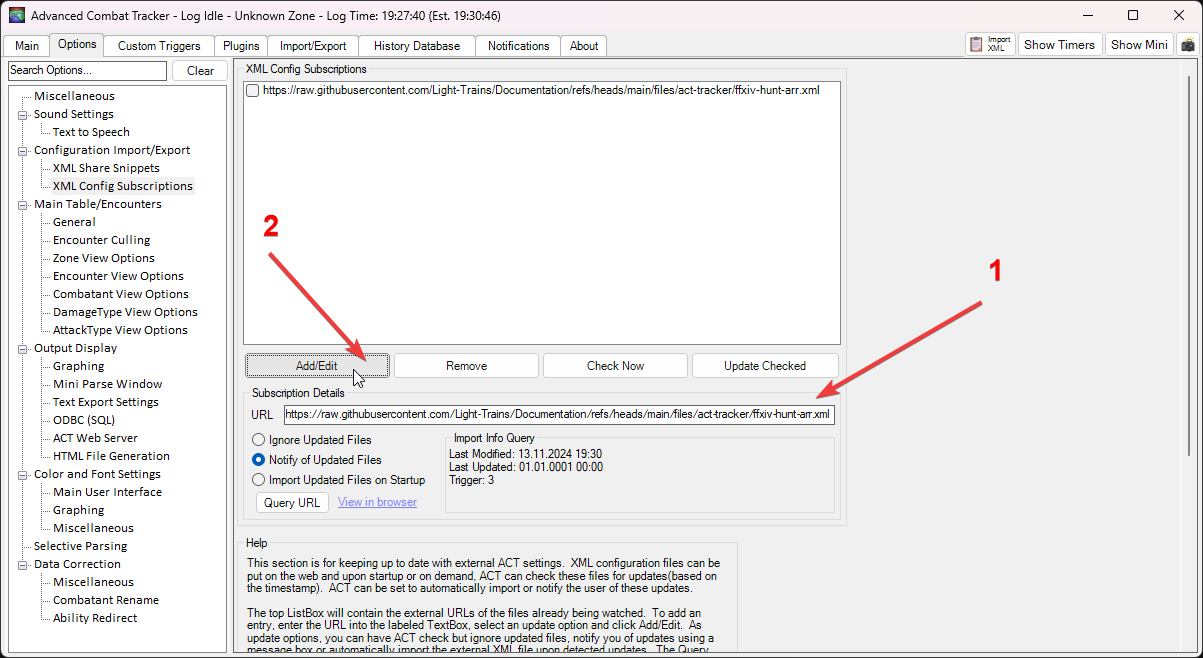Select Encounter View Options tree item
This screenshot has width=1203, height=658.
(x=118, y=276)
